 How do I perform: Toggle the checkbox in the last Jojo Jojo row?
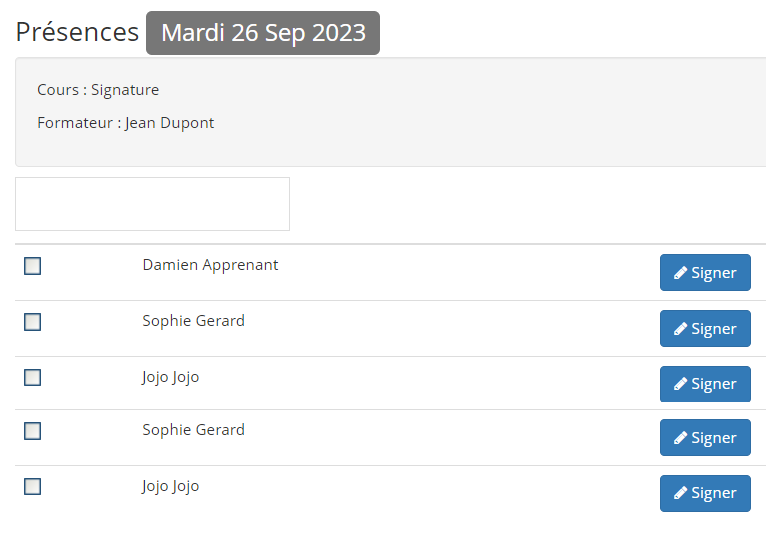coord(32,487)
